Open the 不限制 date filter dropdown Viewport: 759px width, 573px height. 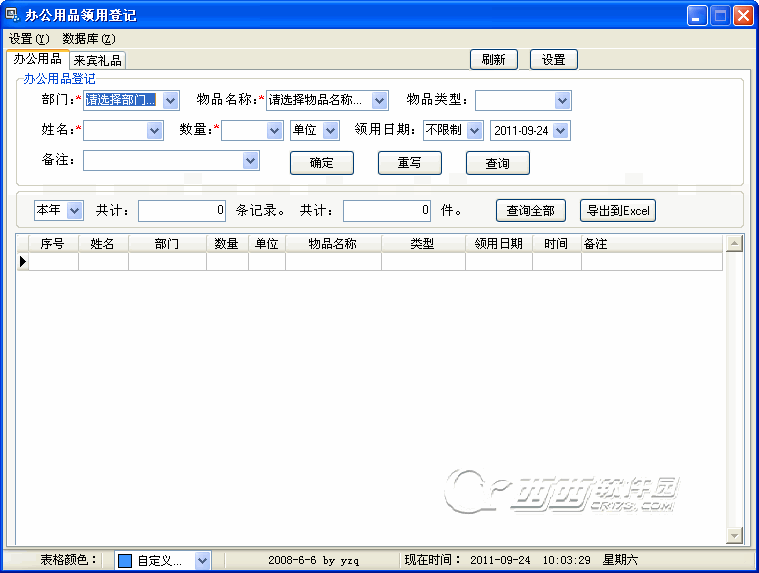click(475, 131)
